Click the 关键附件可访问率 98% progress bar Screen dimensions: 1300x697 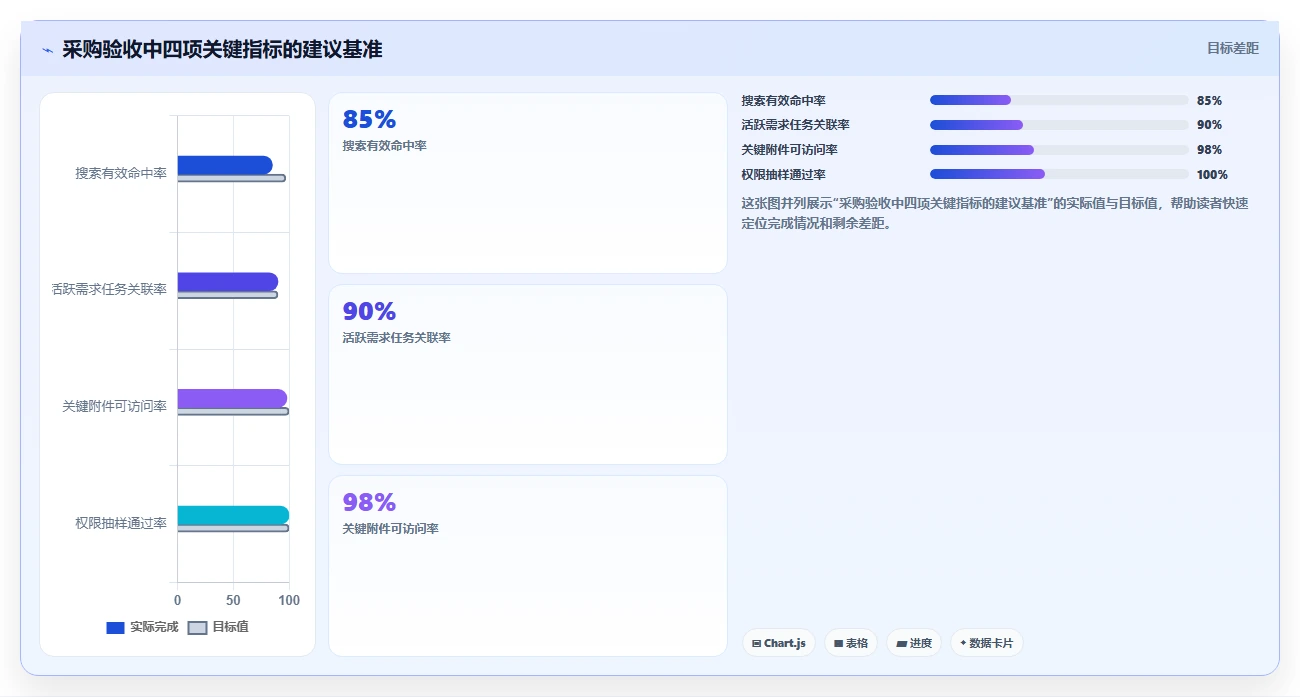point(1059,150)
